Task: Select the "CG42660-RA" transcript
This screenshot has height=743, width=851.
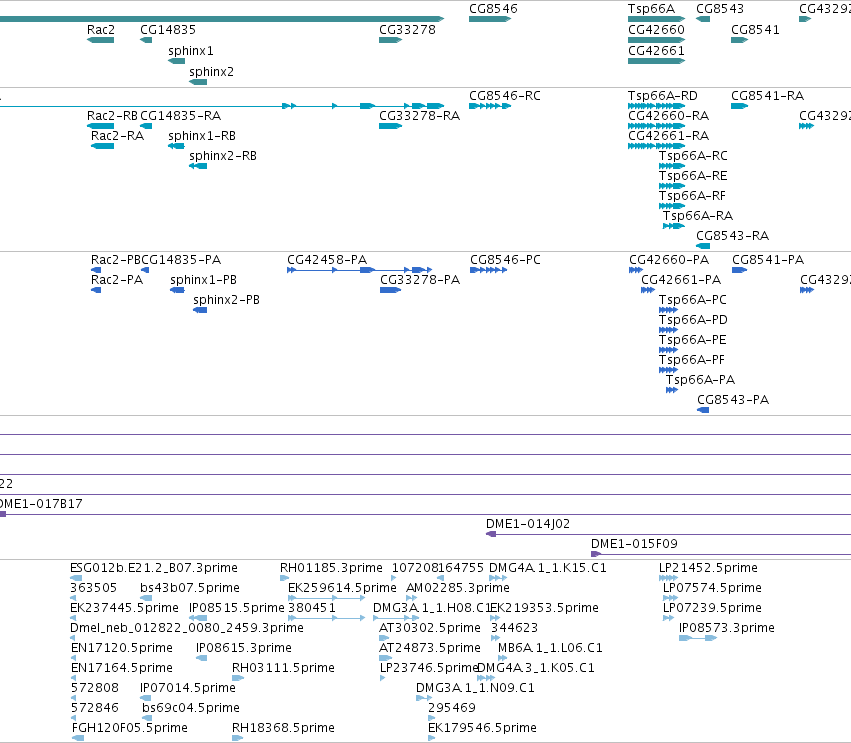Action: pyautogui.click(x=668, y=116)
